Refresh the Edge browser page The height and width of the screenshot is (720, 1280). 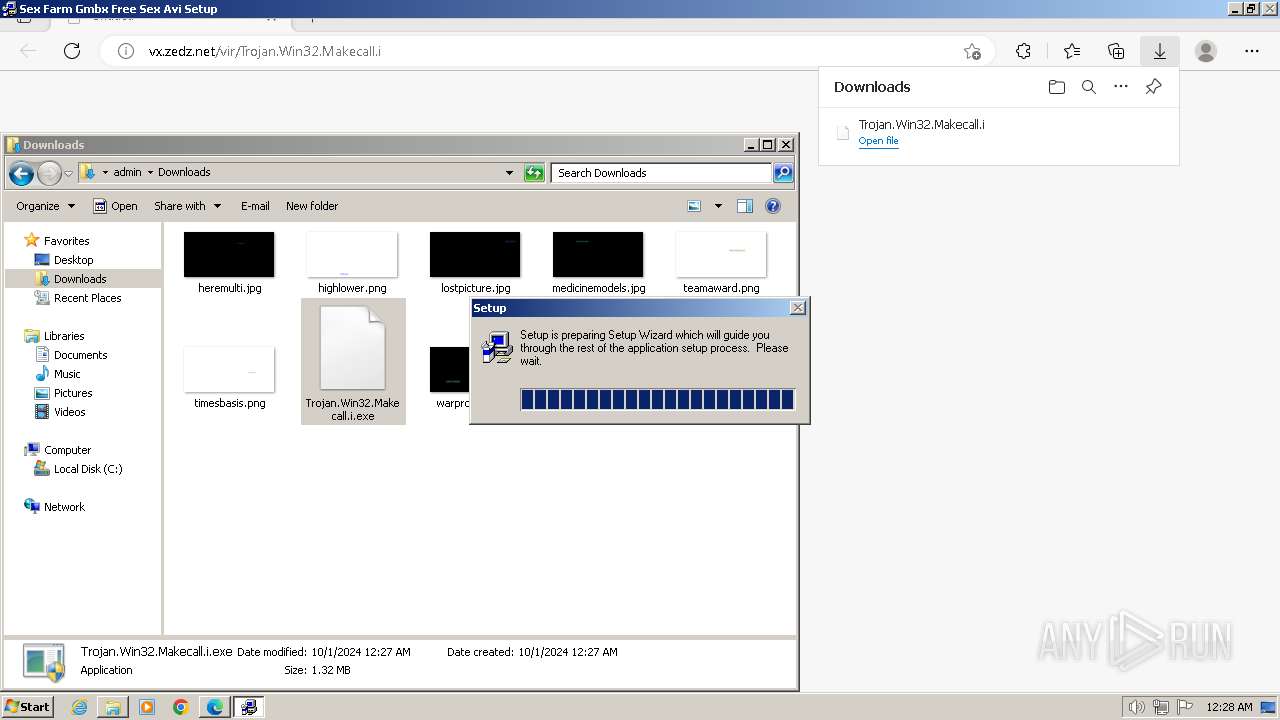72,51
